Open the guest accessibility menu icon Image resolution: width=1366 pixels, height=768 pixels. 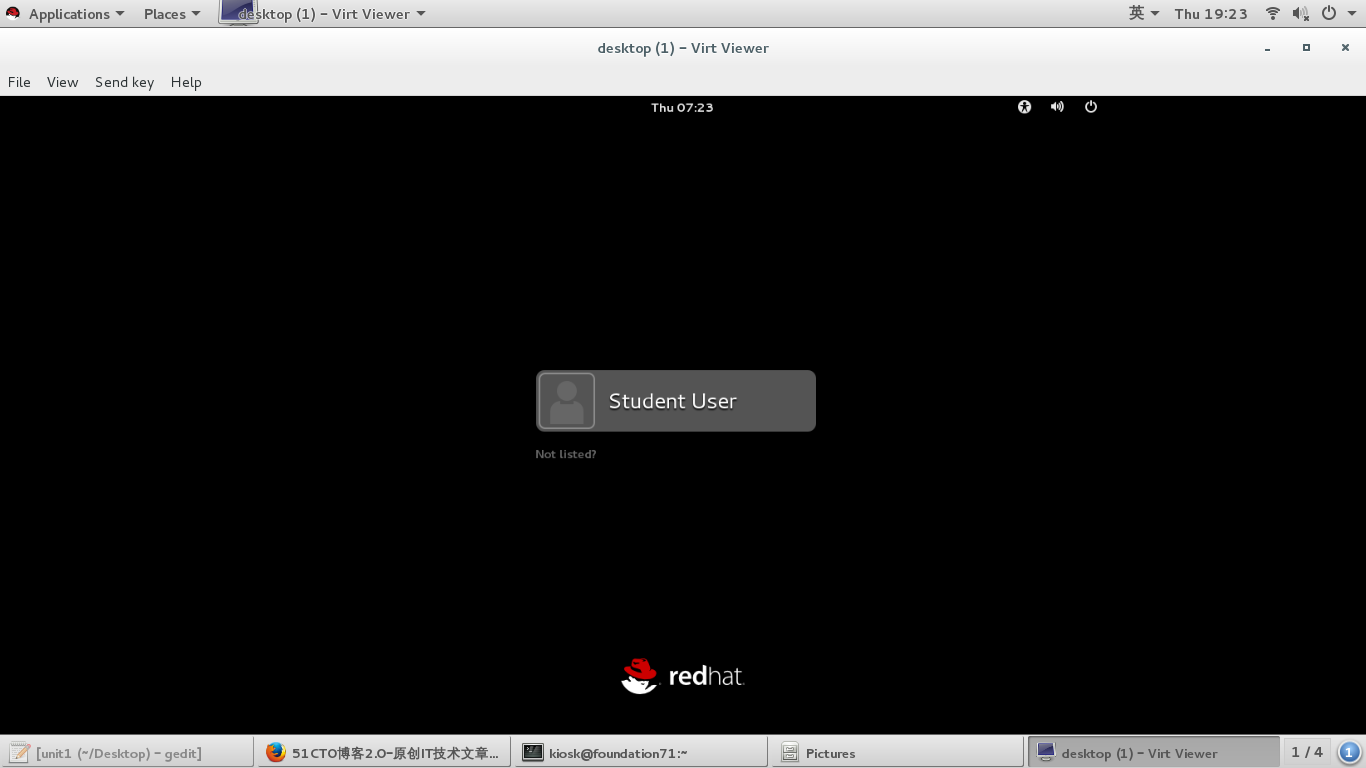point(1024,107)
